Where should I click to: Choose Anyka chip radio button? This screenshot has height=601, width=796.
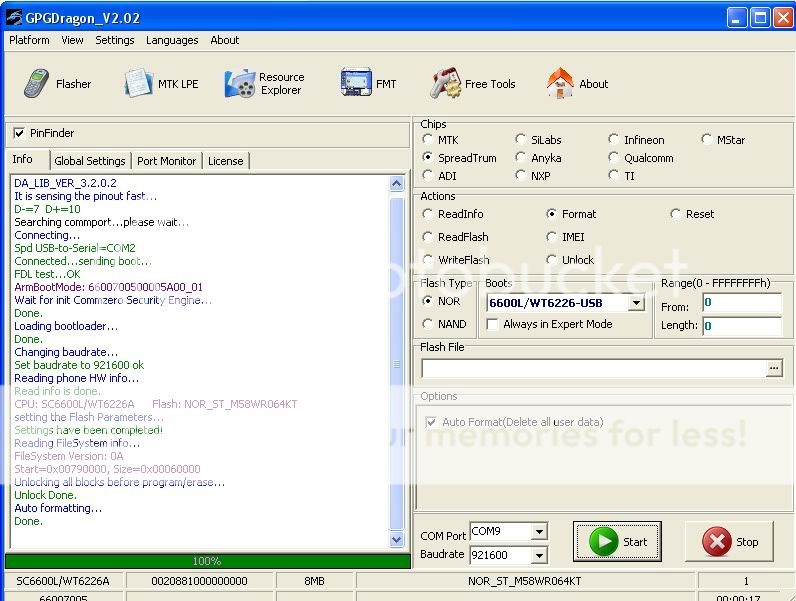point(520,157)
